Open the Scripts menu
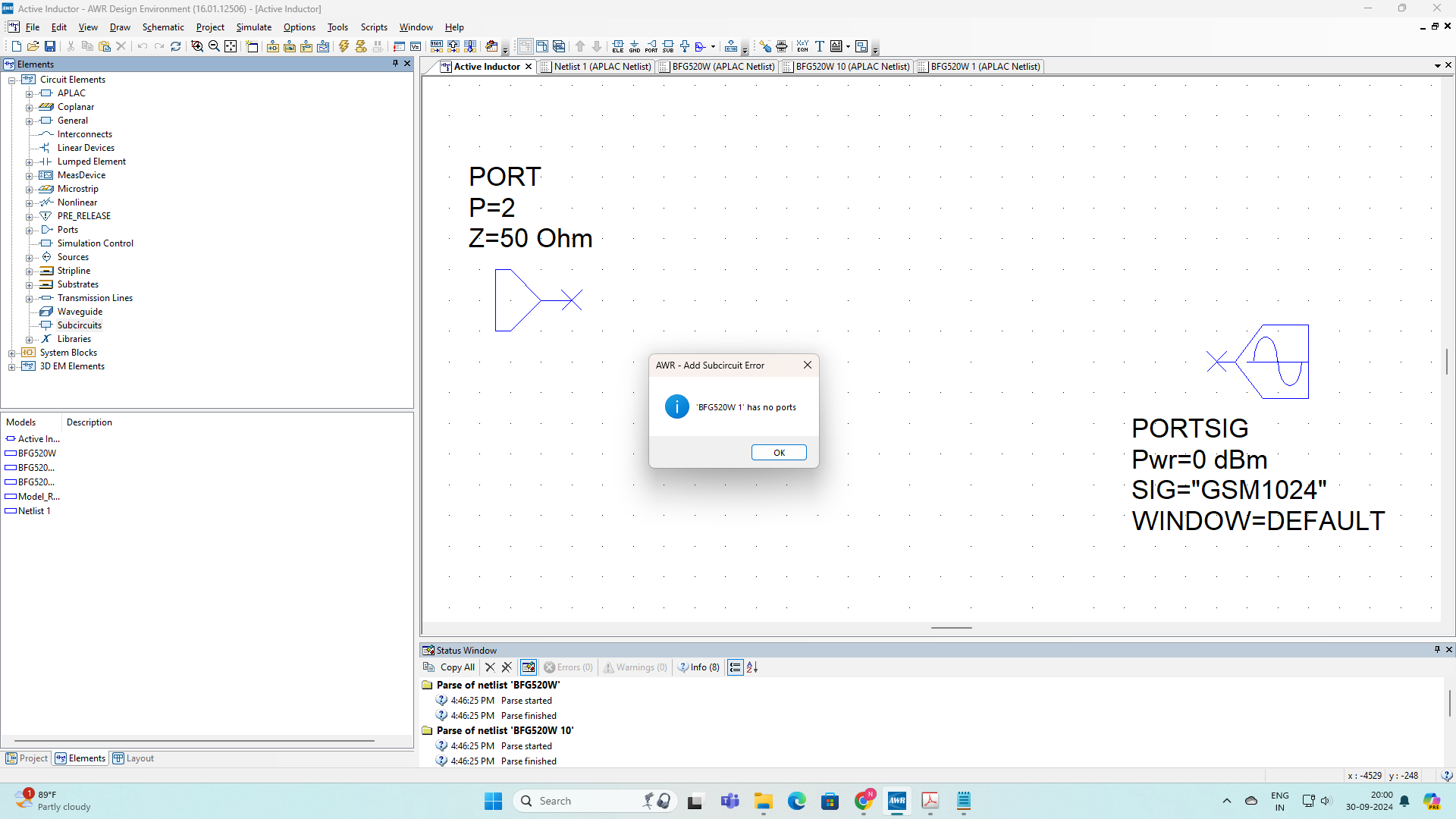Image resolution: width=1456 pixels, height=819 pixels. click(x=374, y=27)
